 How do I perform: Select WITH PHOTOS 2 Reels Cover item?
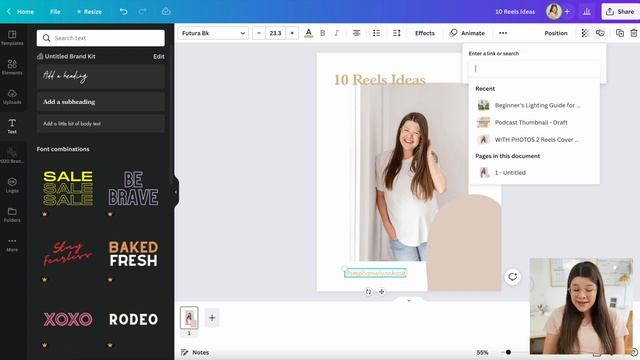(x=534, y=140)
